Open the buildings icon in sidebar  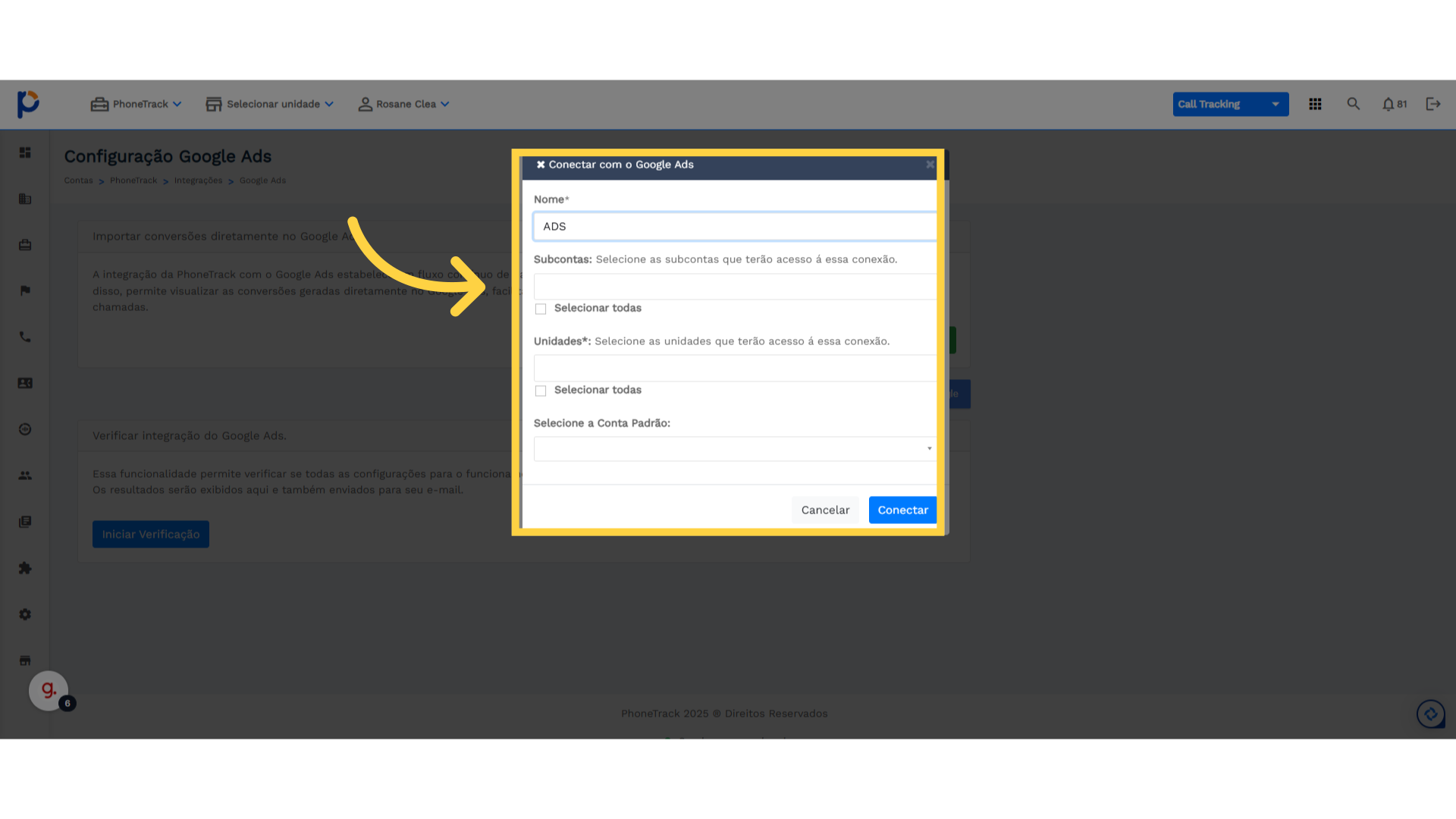click(x=25, y=199)
